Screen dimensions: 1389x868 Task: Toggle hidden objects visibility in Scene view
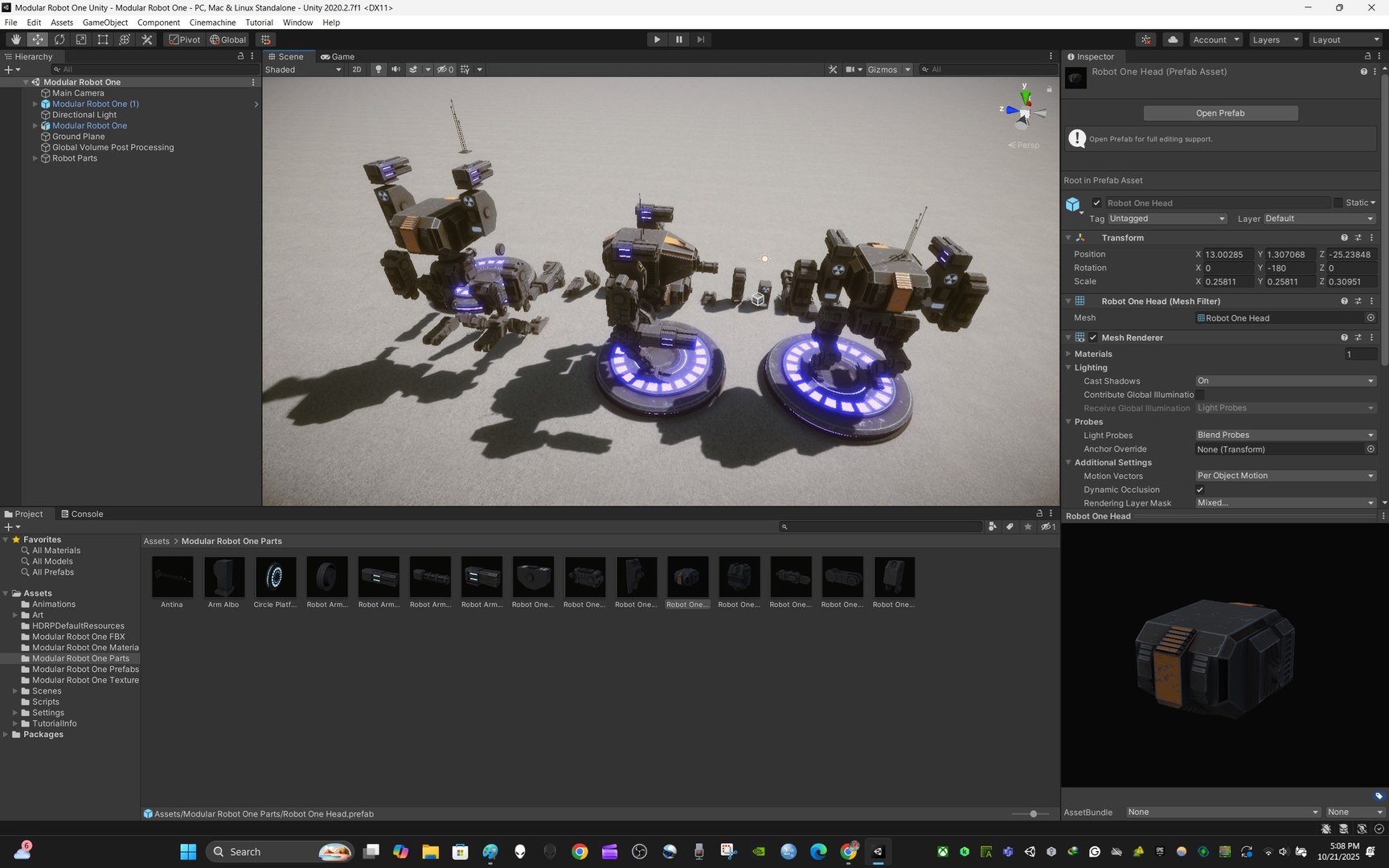445,69
